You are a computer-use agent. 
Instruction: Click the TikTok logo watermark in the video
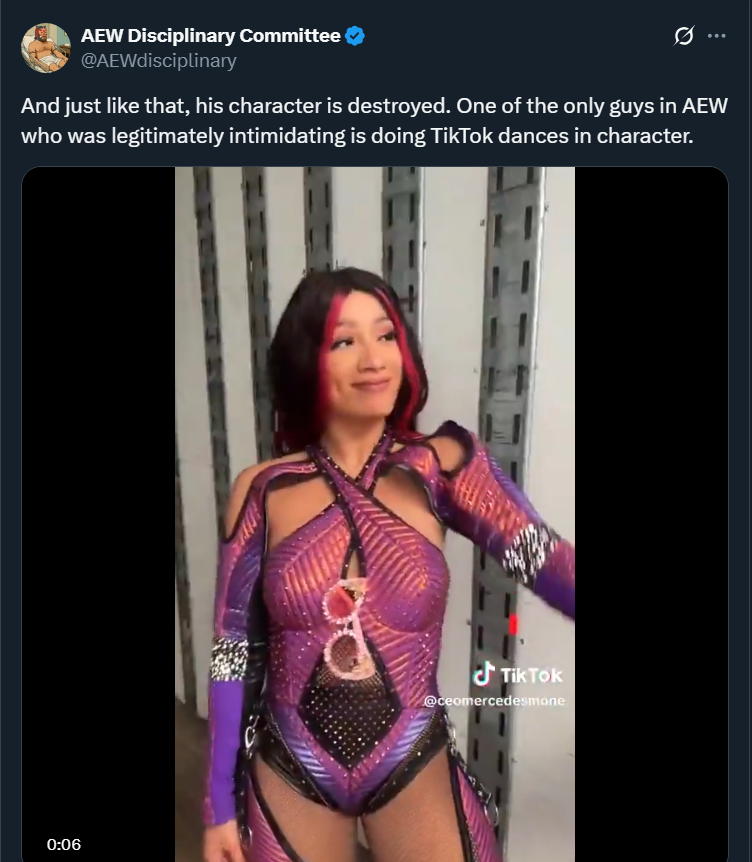tap(484, 674)
